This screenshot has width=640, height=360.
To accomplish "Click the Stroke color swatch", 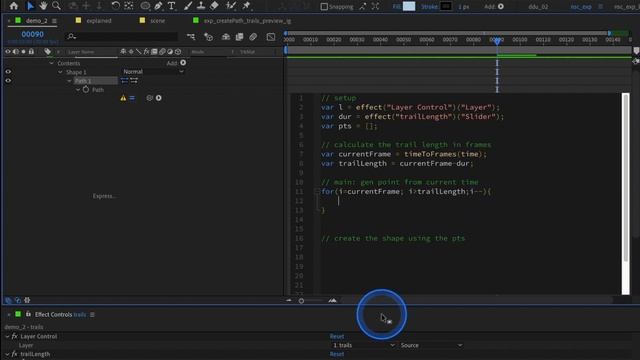I will click(446, 6).
